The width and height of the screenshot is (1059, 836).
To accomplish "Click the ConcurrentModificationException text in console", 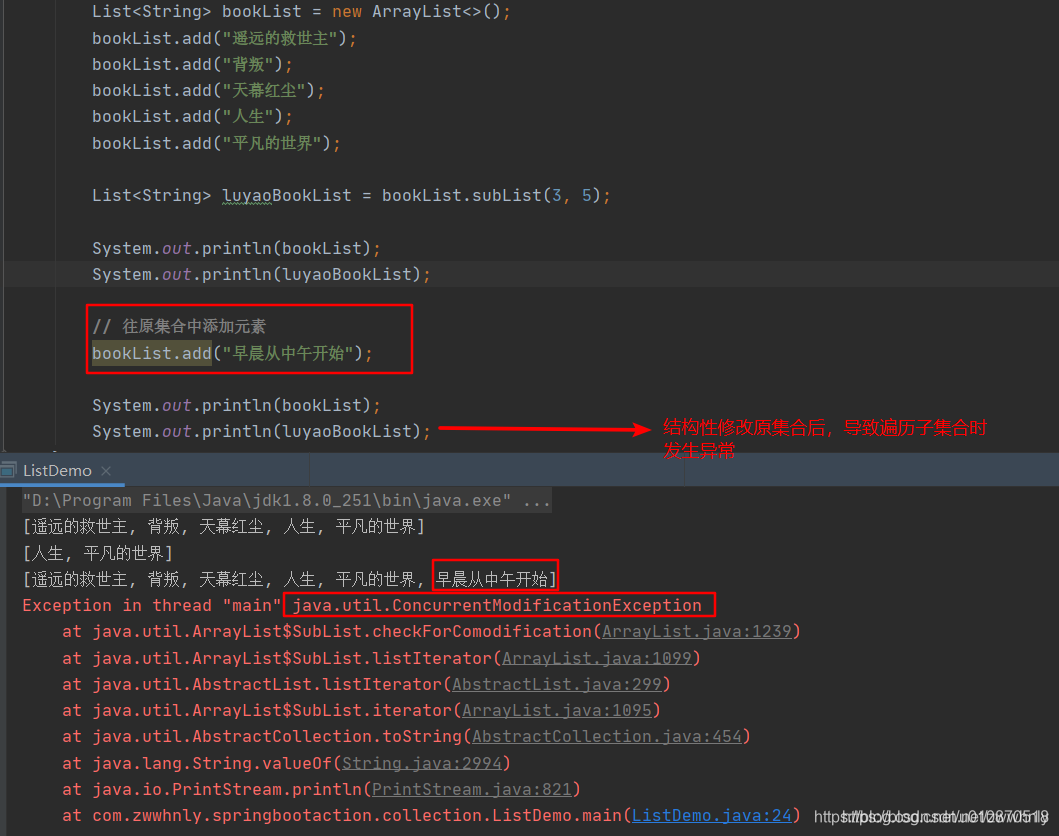I will (x=499, y=604).
